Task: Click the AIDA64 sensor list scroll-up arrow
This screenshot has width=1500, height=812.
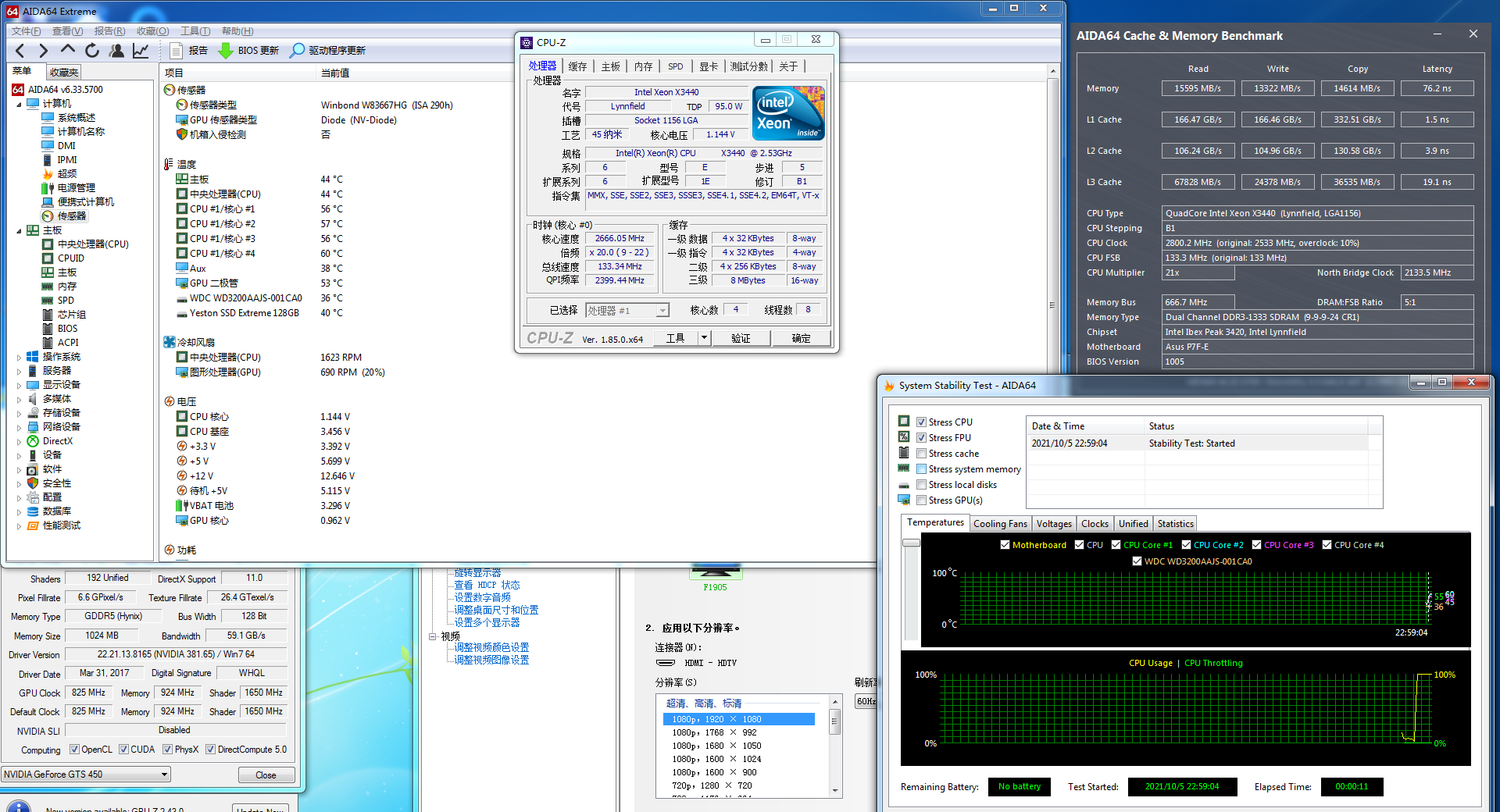Action: tap(1052, 71)
